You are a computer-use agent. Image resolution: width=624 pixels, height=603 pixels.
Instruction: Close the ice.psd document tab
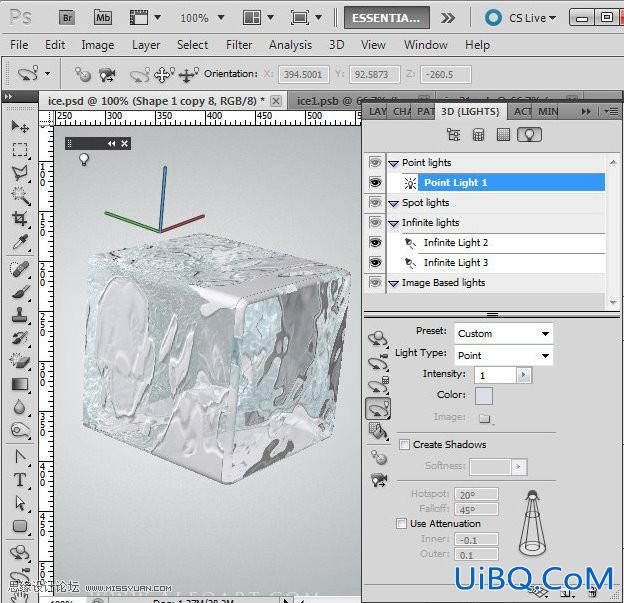pyautogui.click(x=276, y=101)
